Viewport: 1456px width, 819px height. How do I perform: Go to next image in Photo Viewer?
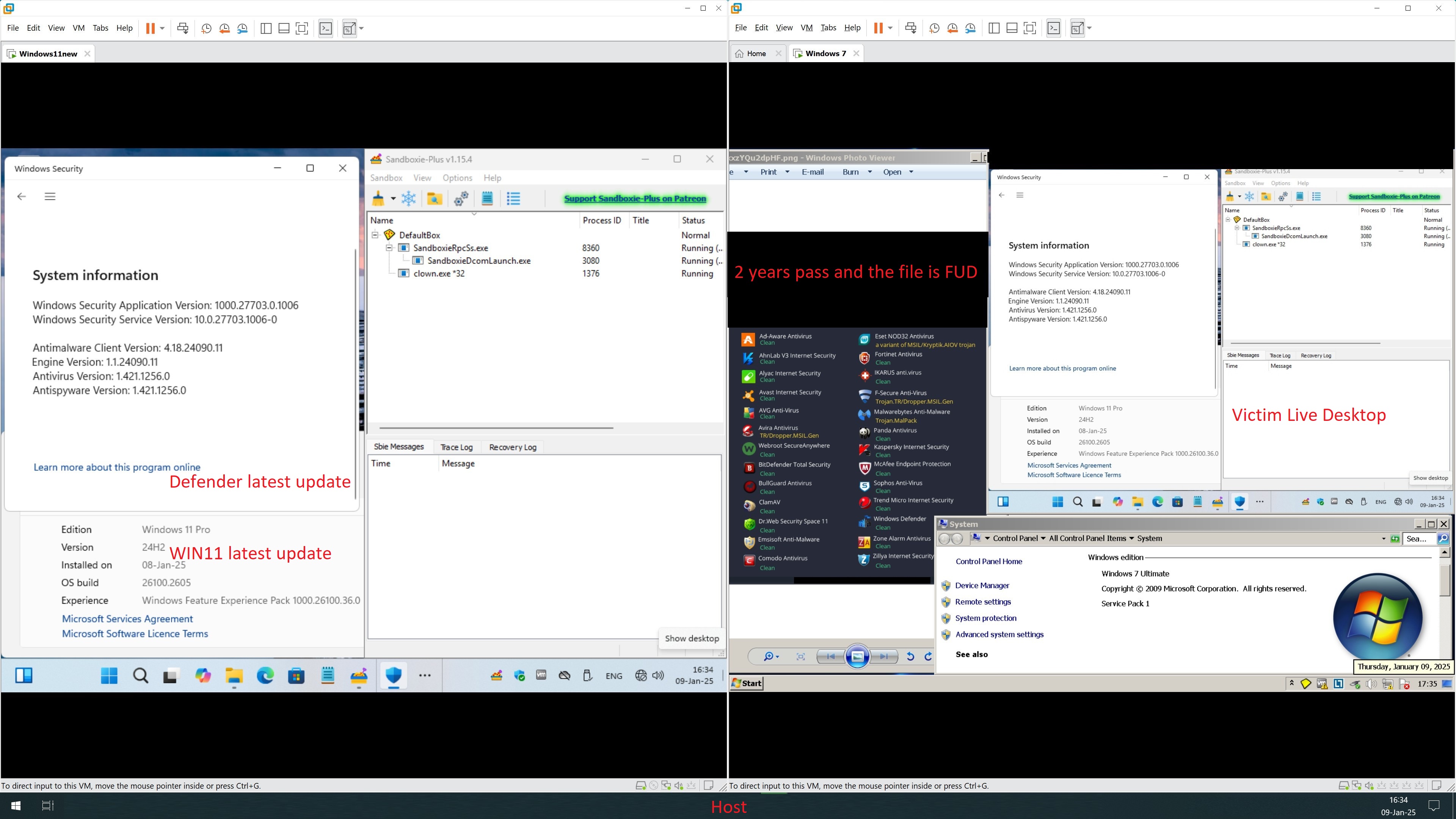884,656
